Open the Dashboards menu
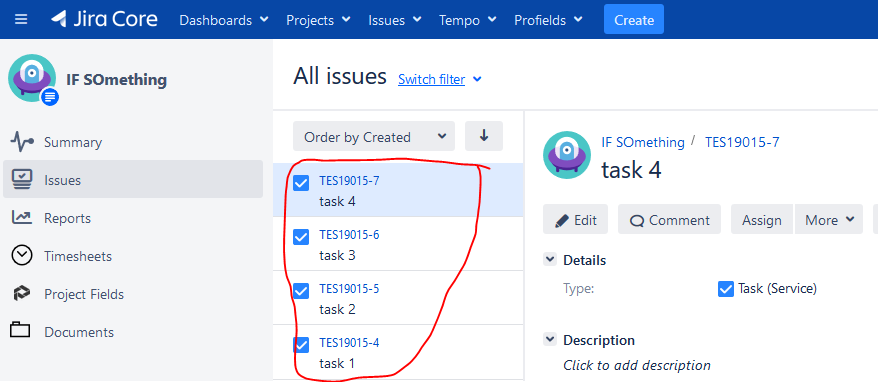Image resolution: width=878 pixels, height=382 pixels. tap(224, 20)
